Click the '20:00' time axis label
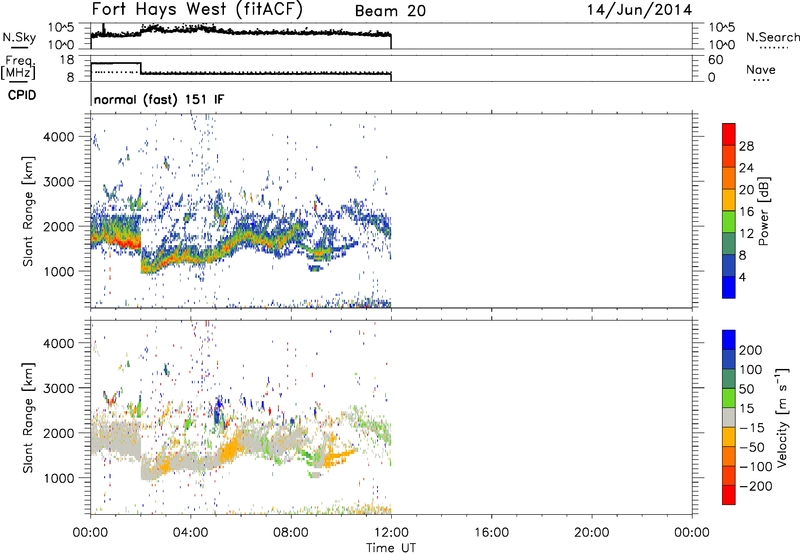The height and width of the screenshot is (554, 800). 591,532
